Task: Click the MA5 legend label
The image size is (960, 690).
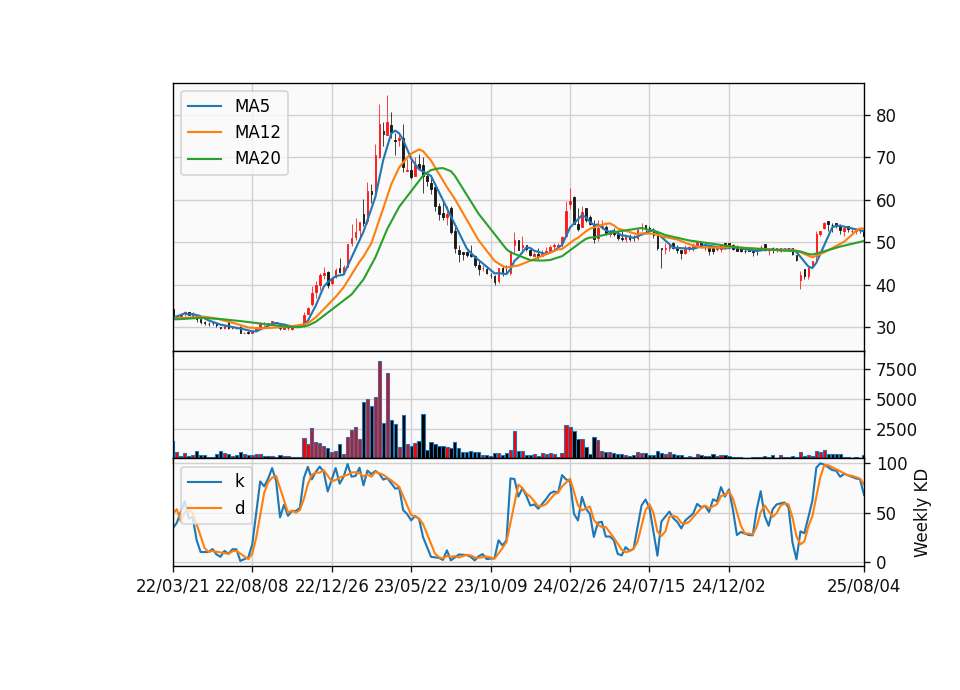Action: pos(252,106)
